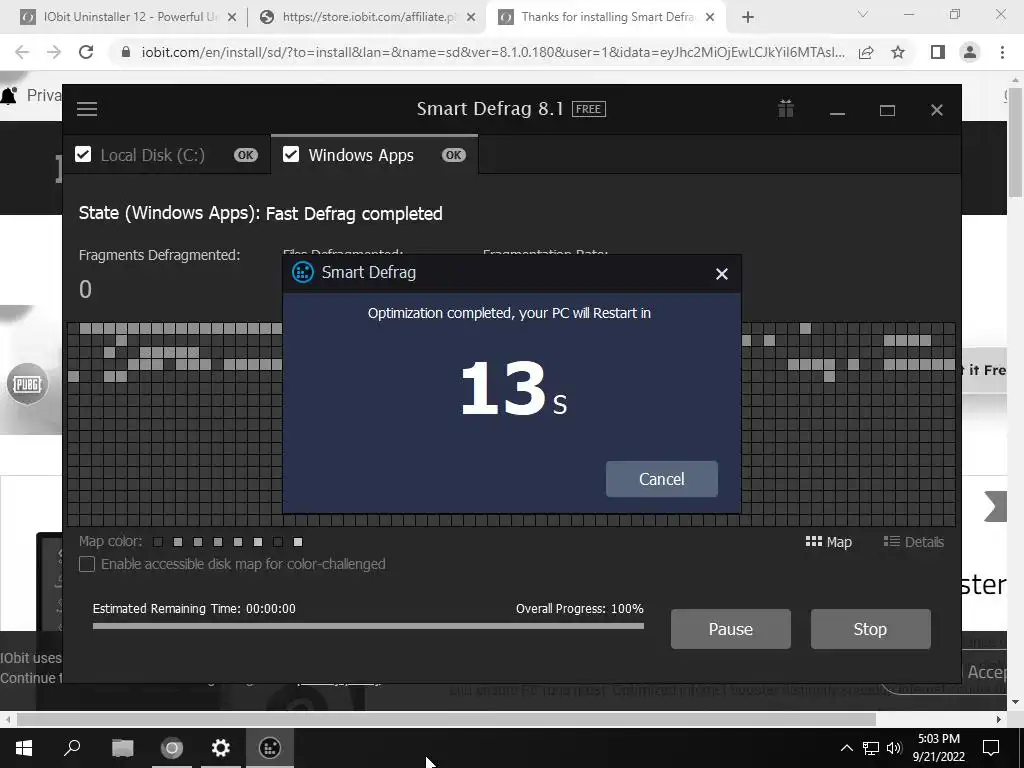The image size is (1024, 768).
Task: Stop the defrag process
Action: click(871, 629)
